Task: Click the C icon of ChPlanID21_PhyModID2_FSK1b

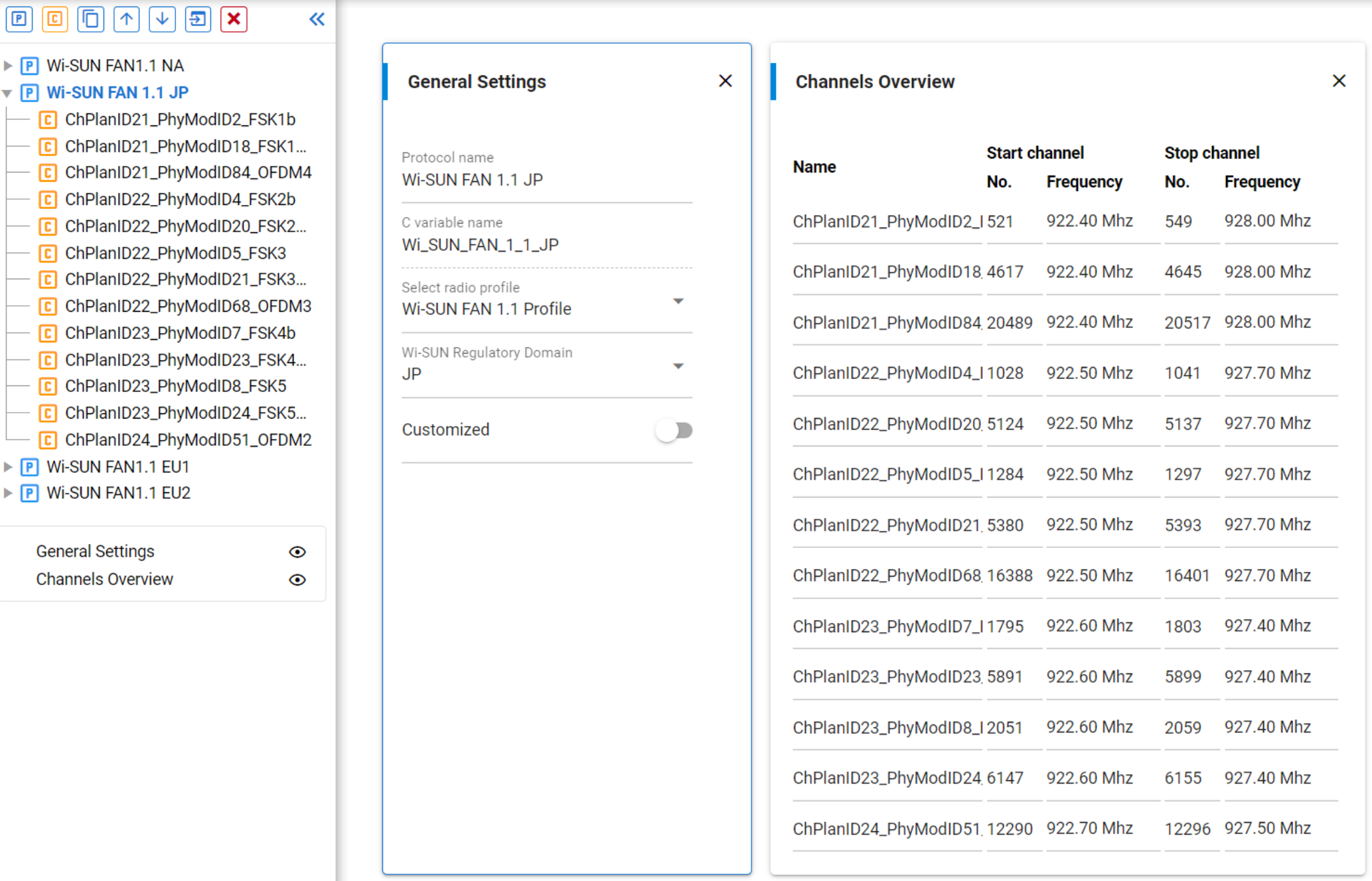Action: (x=48, y=120)
